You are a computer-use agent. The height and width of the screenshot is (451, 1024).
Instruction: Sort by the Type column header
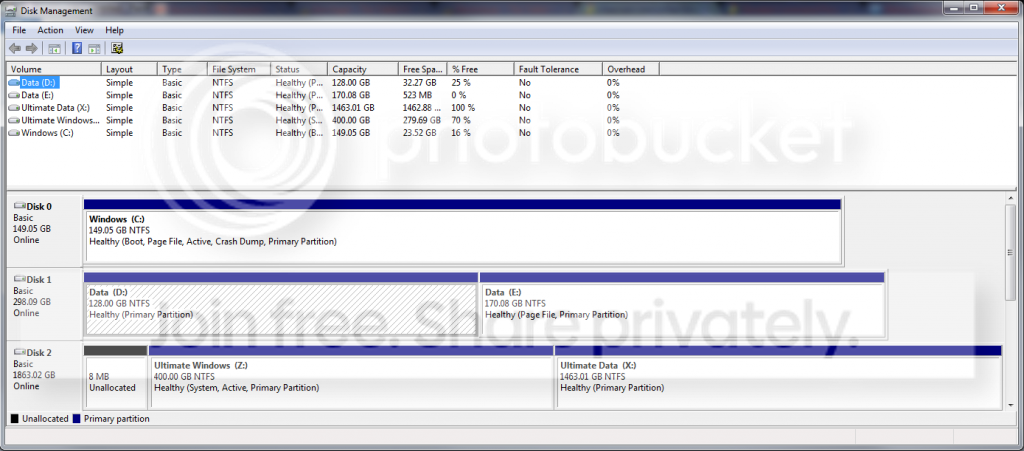point(182,69)
